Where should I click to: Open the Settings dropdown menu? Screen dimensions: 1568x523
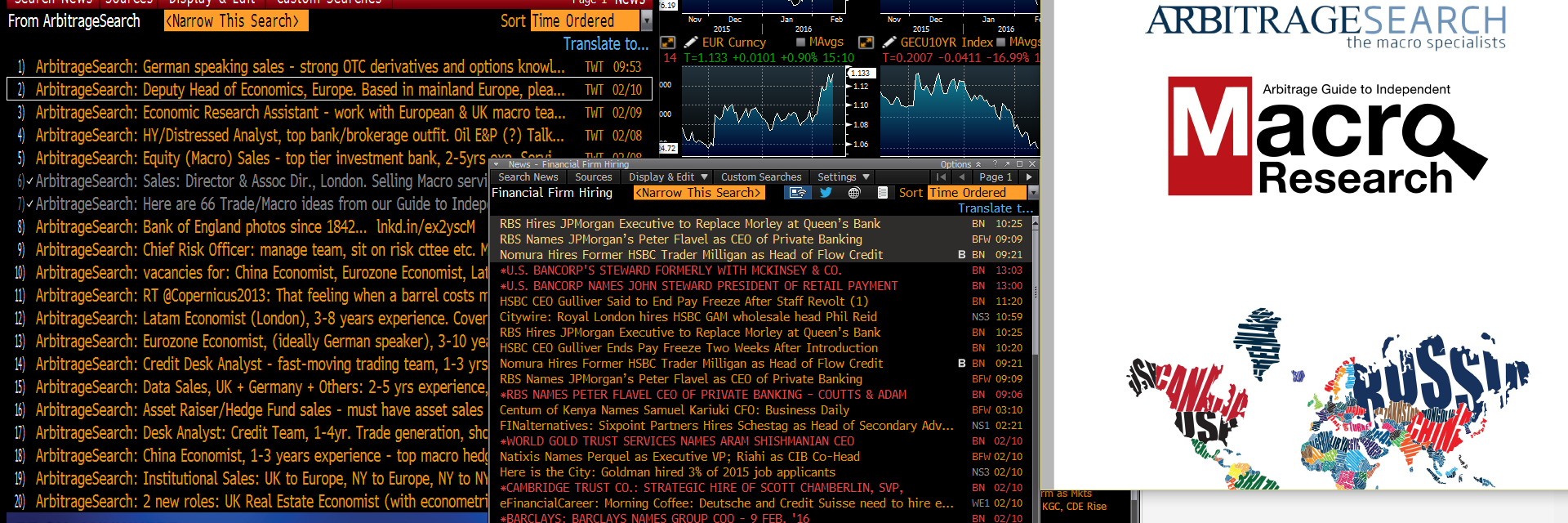pyautogui.click(x=843, y=177)
